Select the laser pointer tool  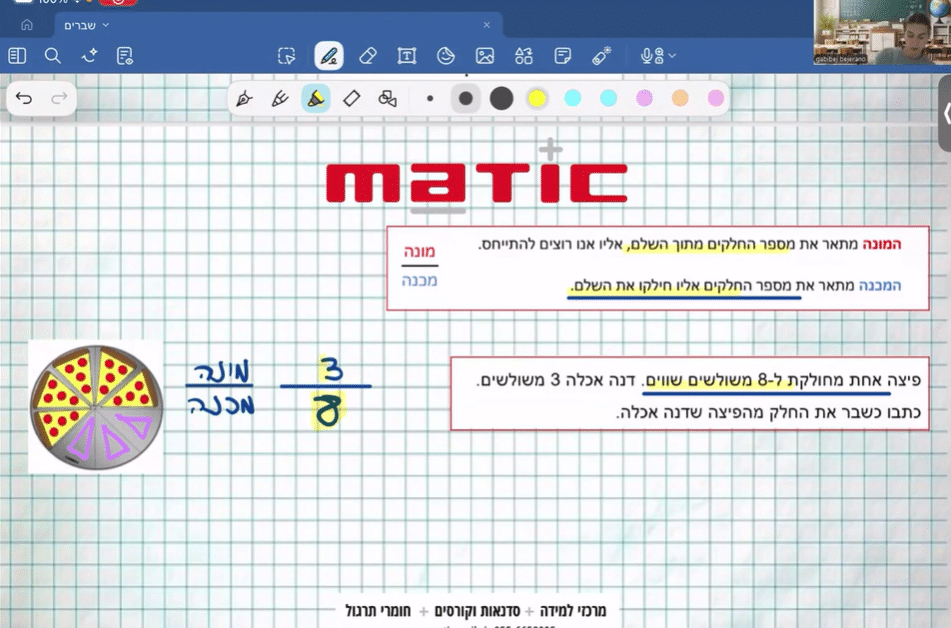pos(601,56)
